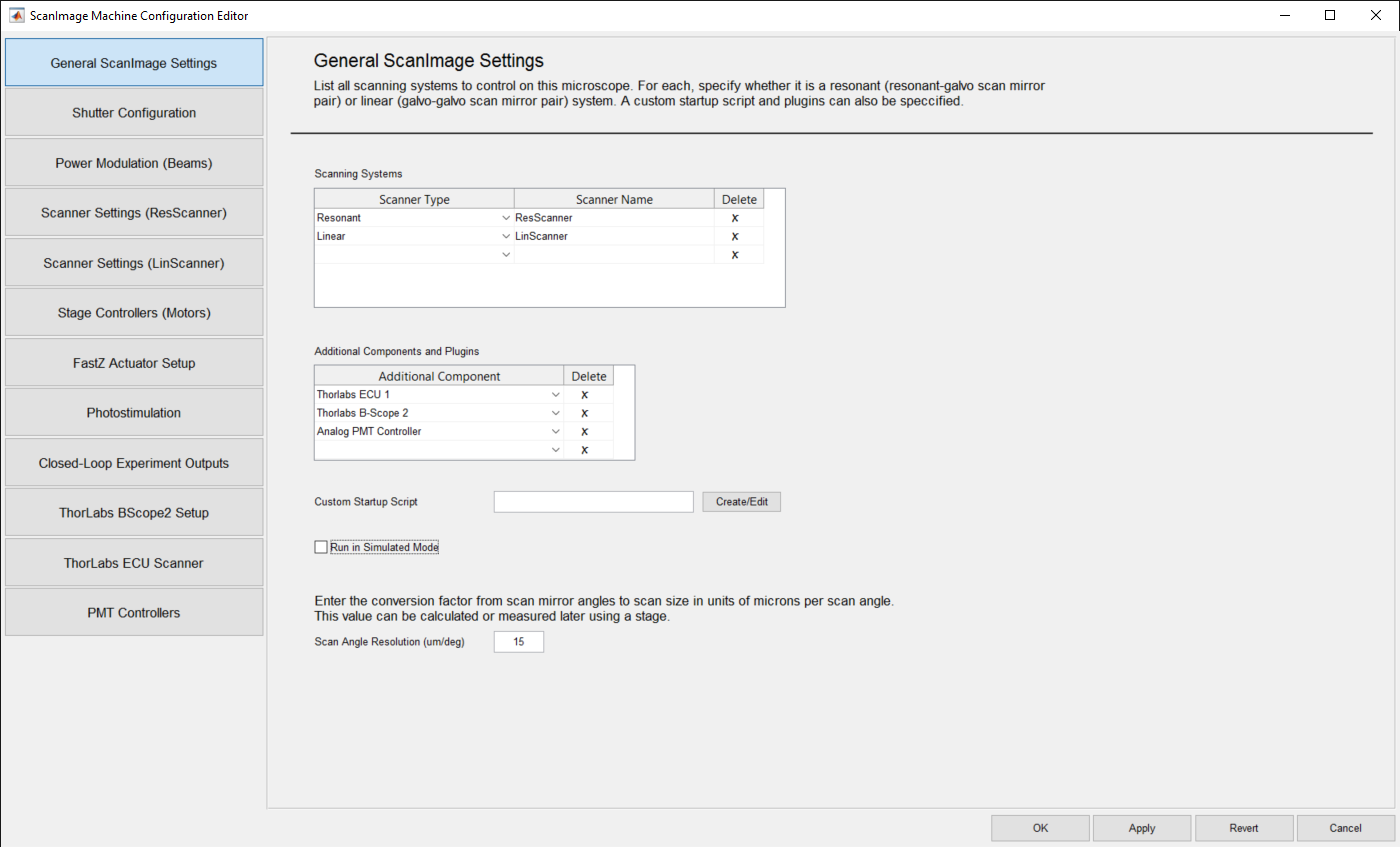This screenshot has height=847, width=1400.
Task: Click the Cancel button
Action: pyautogui.click(x=1346, y=828)
